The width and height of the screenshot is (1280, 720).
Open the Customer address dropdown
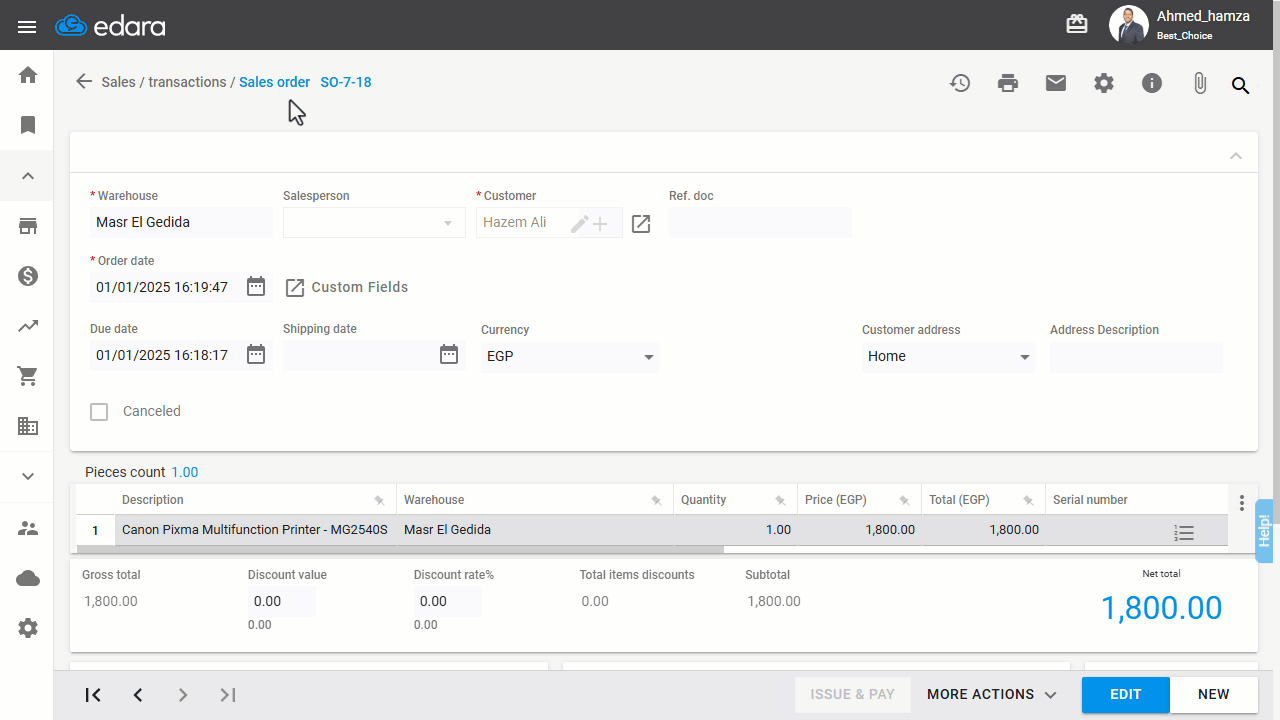coord(1025,357)
